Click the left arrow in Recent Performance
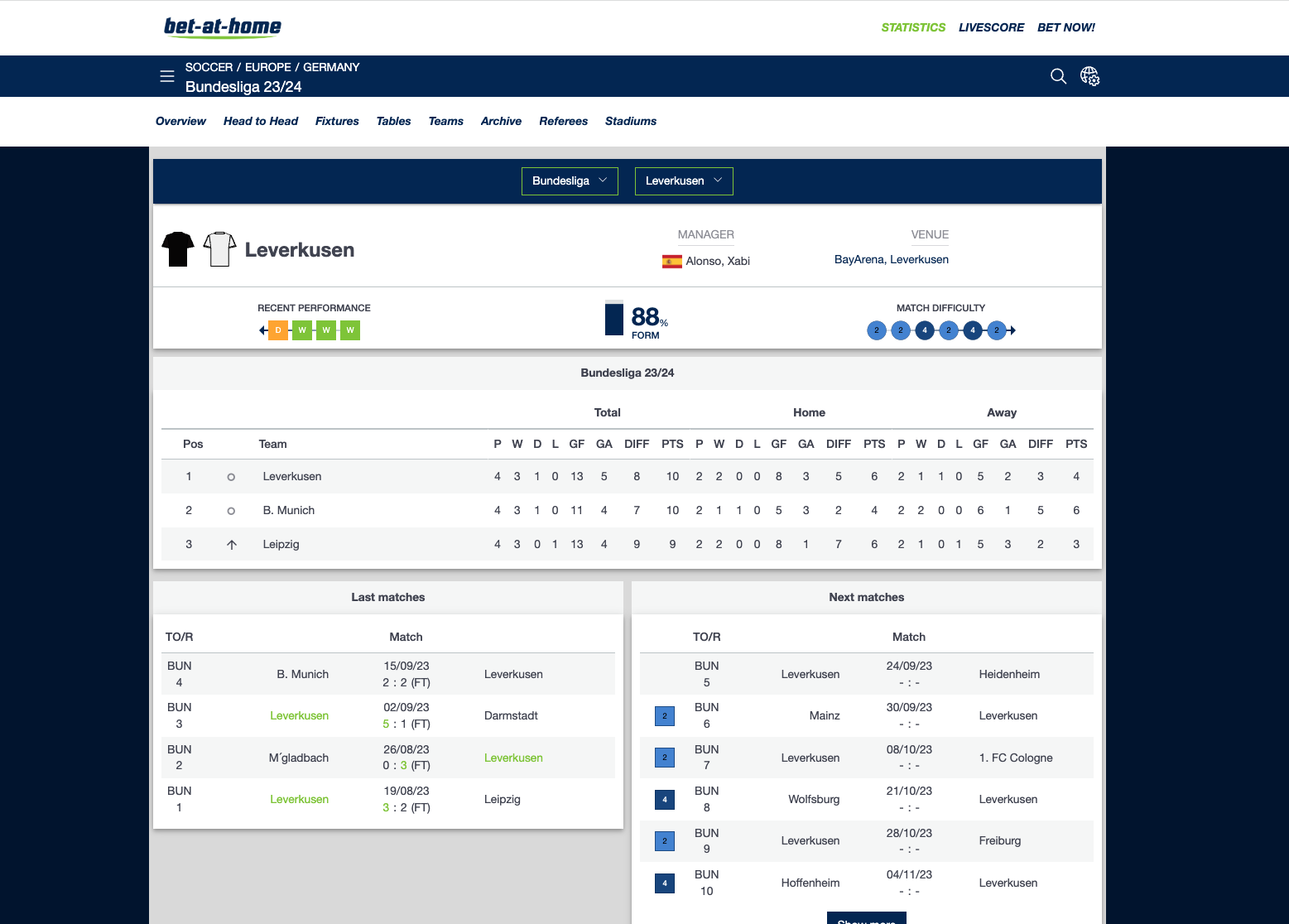This screenshot has width=1289, height=924. click(262, 330)
